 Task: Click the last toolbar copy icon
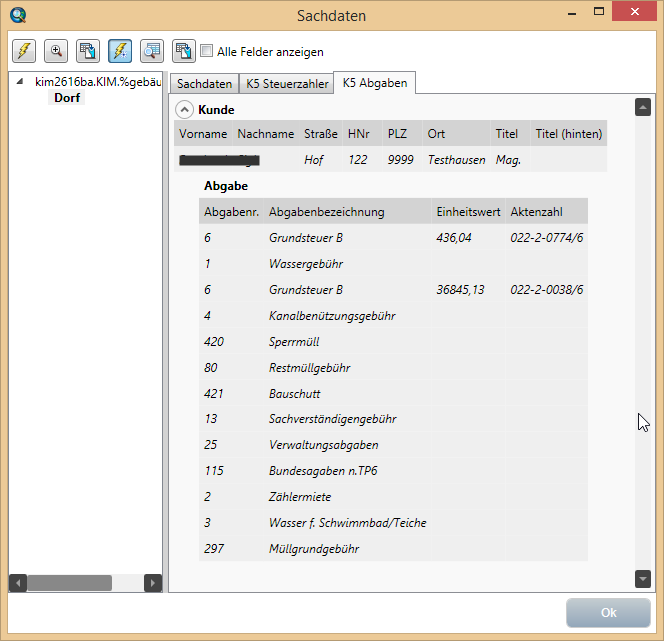183,51
